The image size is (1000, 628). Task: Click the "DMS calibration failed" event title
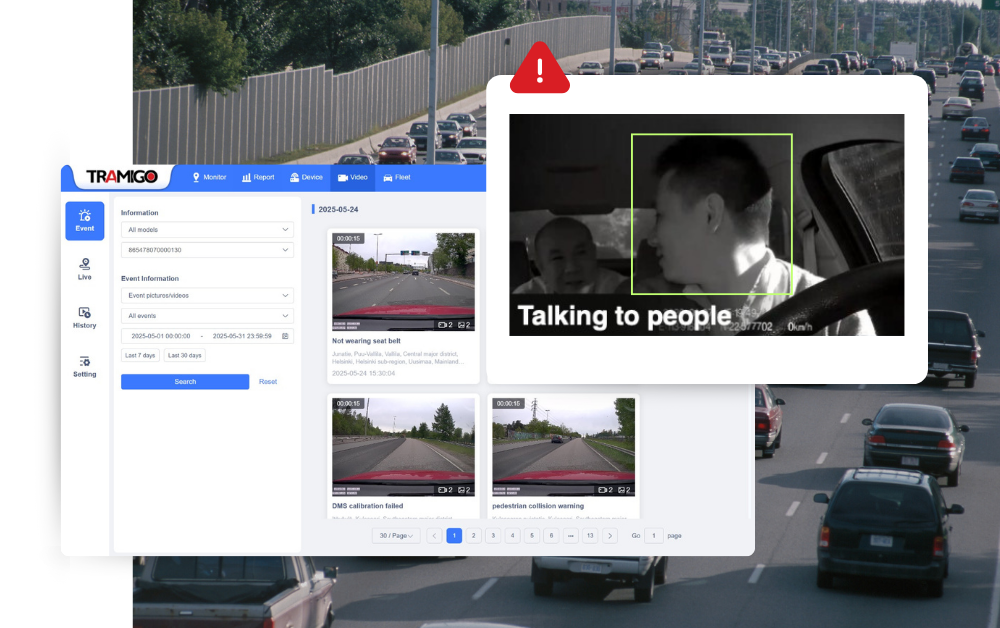367,506
